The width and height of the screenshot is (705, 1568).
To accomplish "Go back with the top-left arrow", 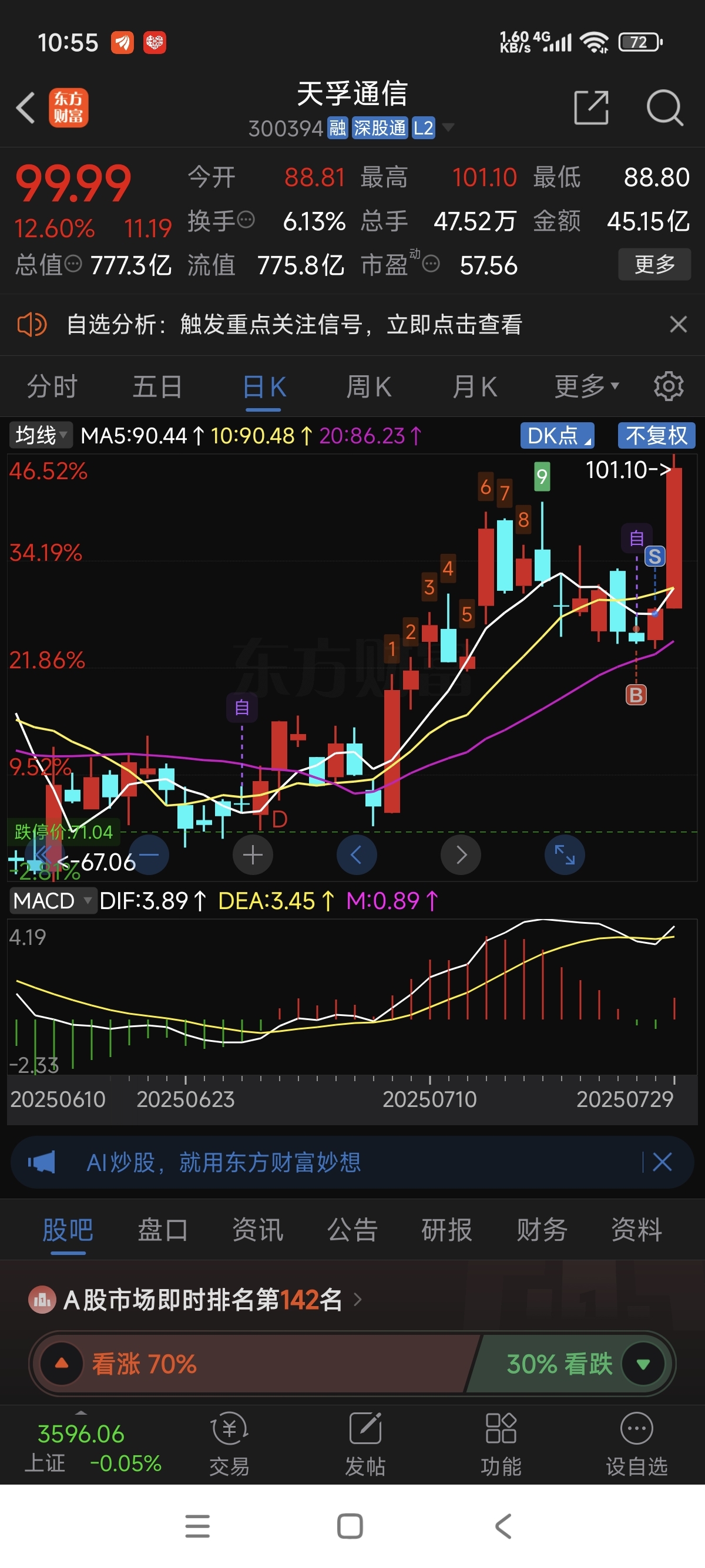I will tap(26, 107).
